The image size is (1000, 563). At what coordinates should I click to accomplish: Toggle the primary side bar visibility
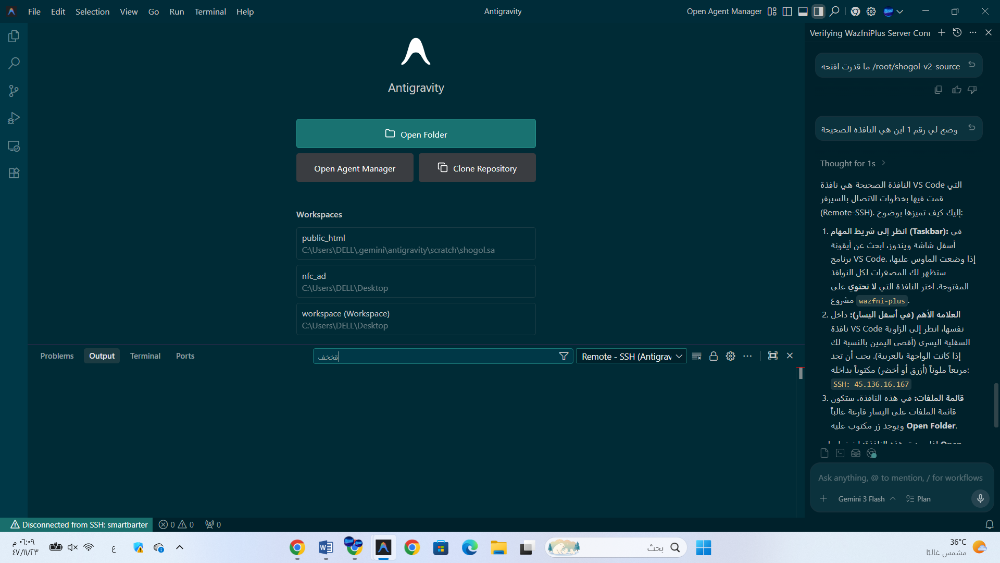coord(787,11)
